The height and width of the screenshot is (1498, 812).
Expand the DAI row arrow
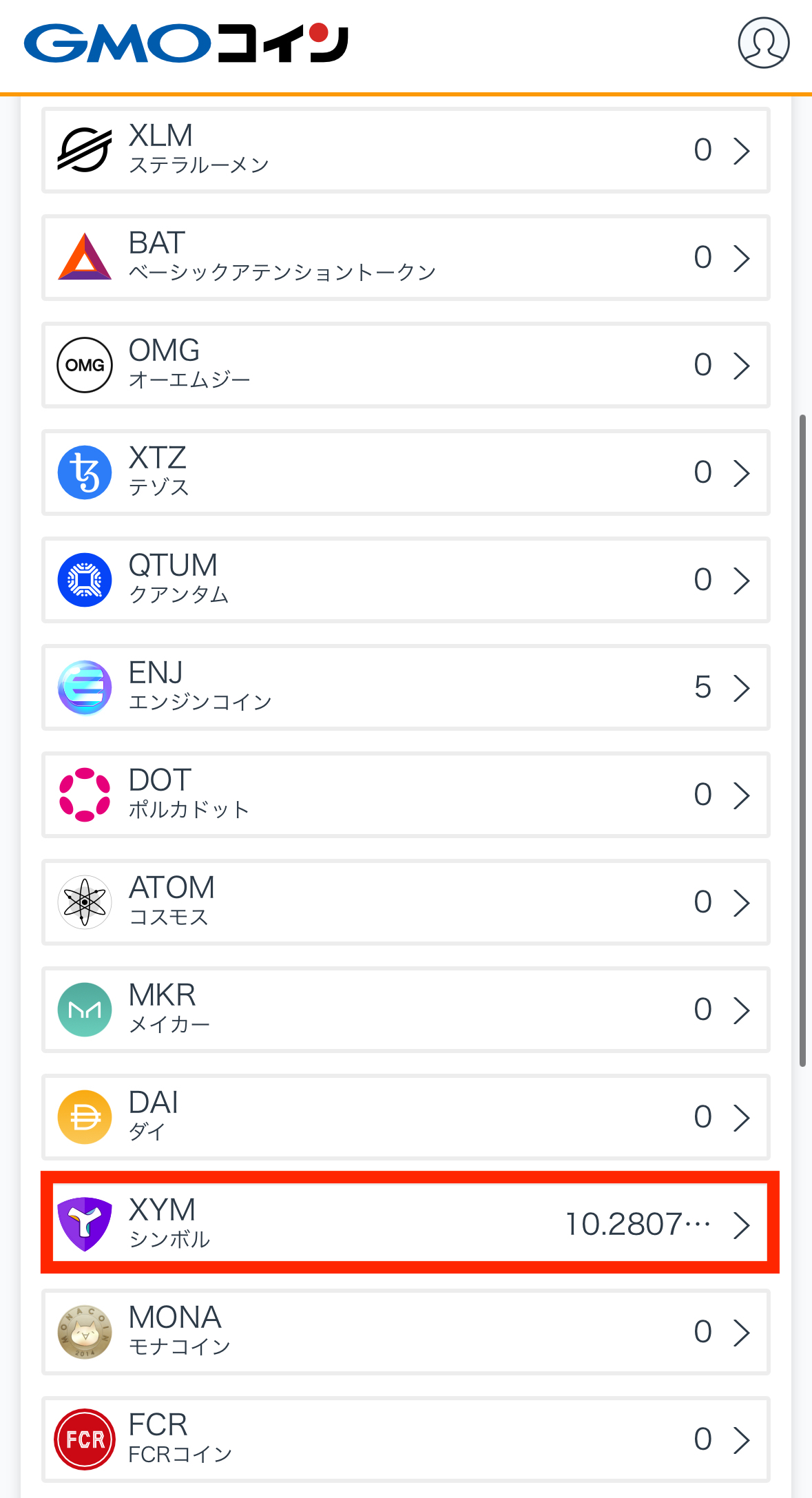click(x=741, y=1117)
